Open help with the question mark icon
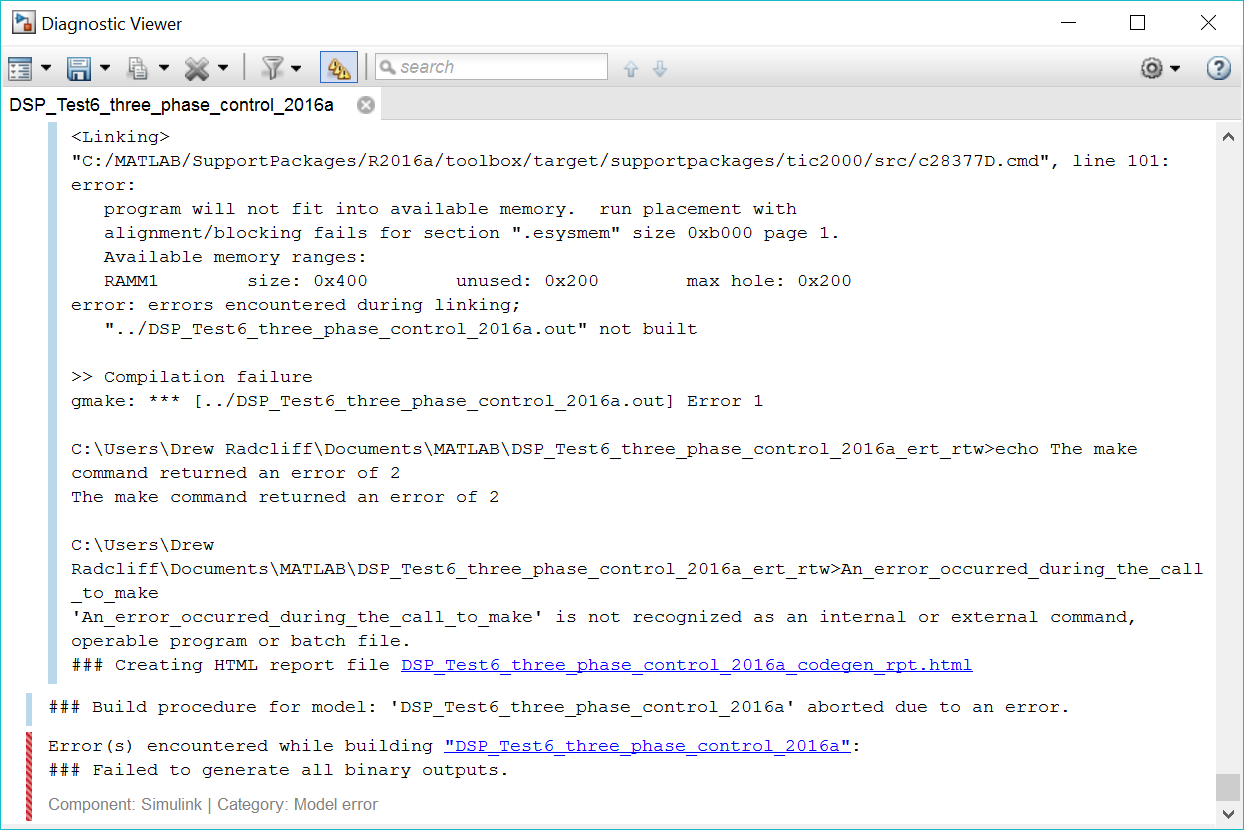1244x830 pixels. click(x=1218, y=68)
